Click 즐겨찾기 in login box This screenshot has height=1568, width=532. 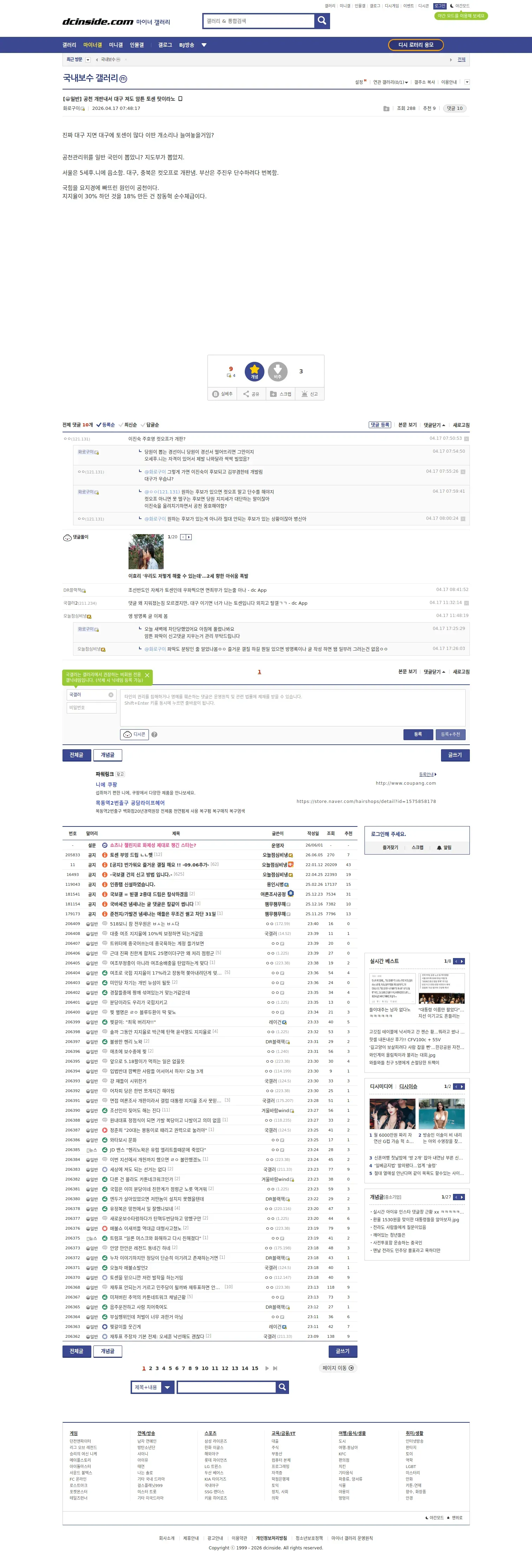(390, 847)
